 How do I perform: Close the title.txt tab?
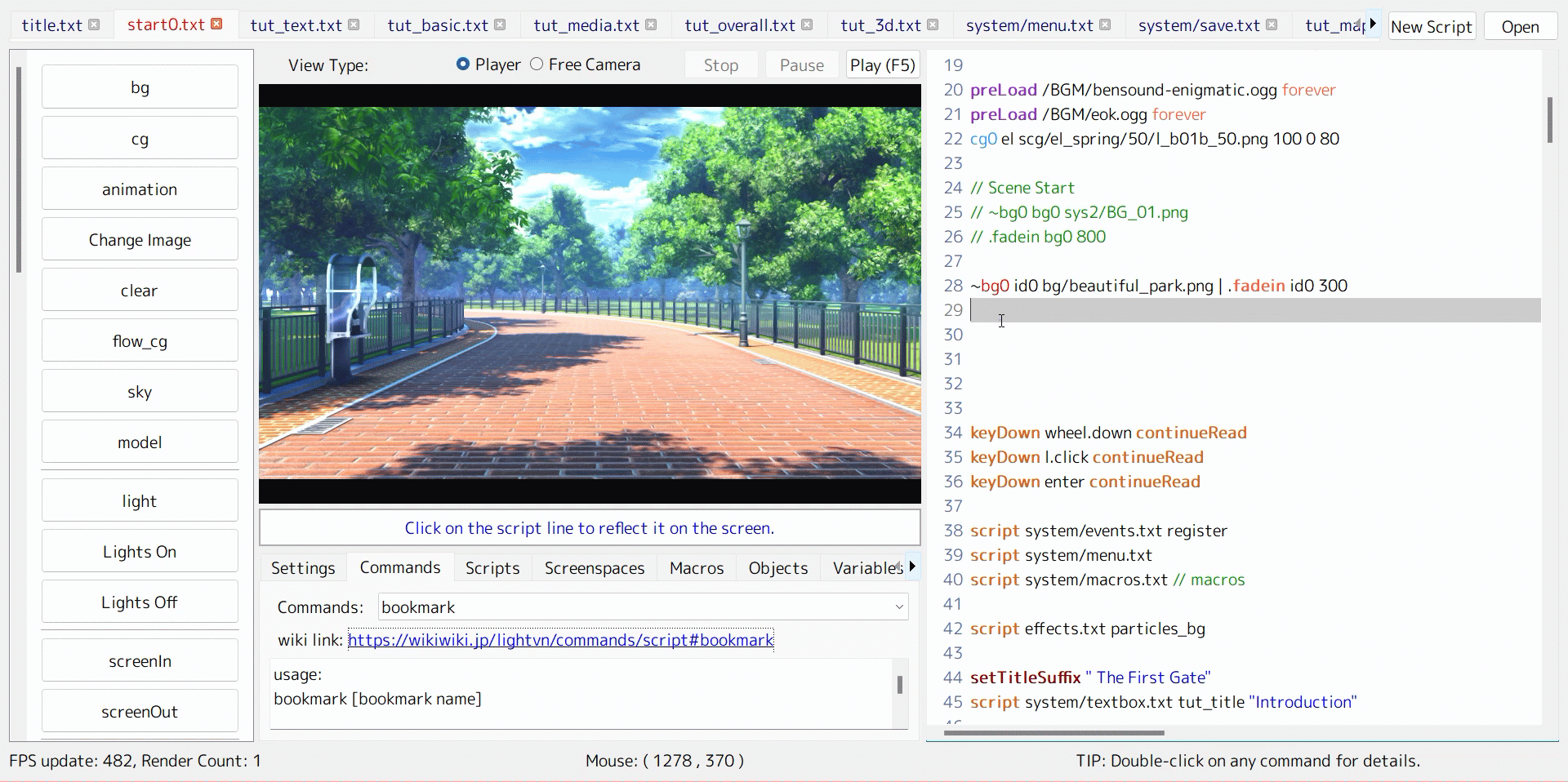pyautogui.click(x=94, y=24)
